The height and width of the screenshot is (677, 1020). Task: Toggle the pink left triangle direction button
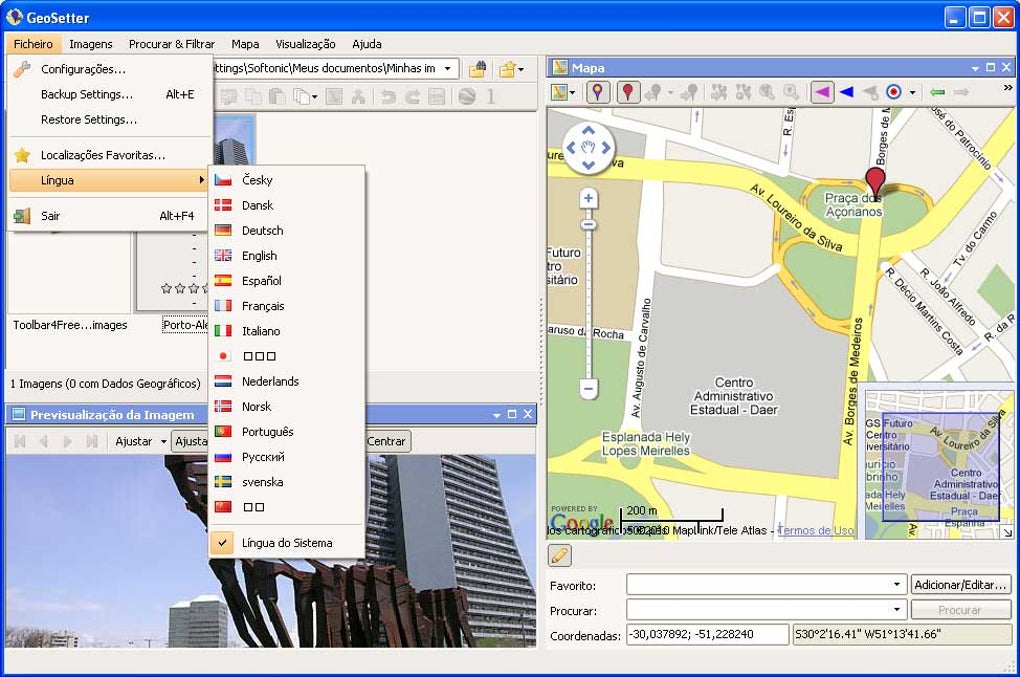822,92
